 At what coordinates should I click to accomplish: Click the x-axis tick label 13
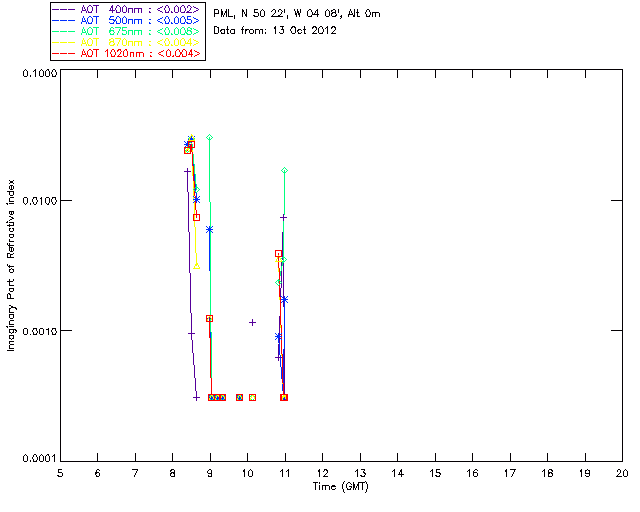point(360,473)
